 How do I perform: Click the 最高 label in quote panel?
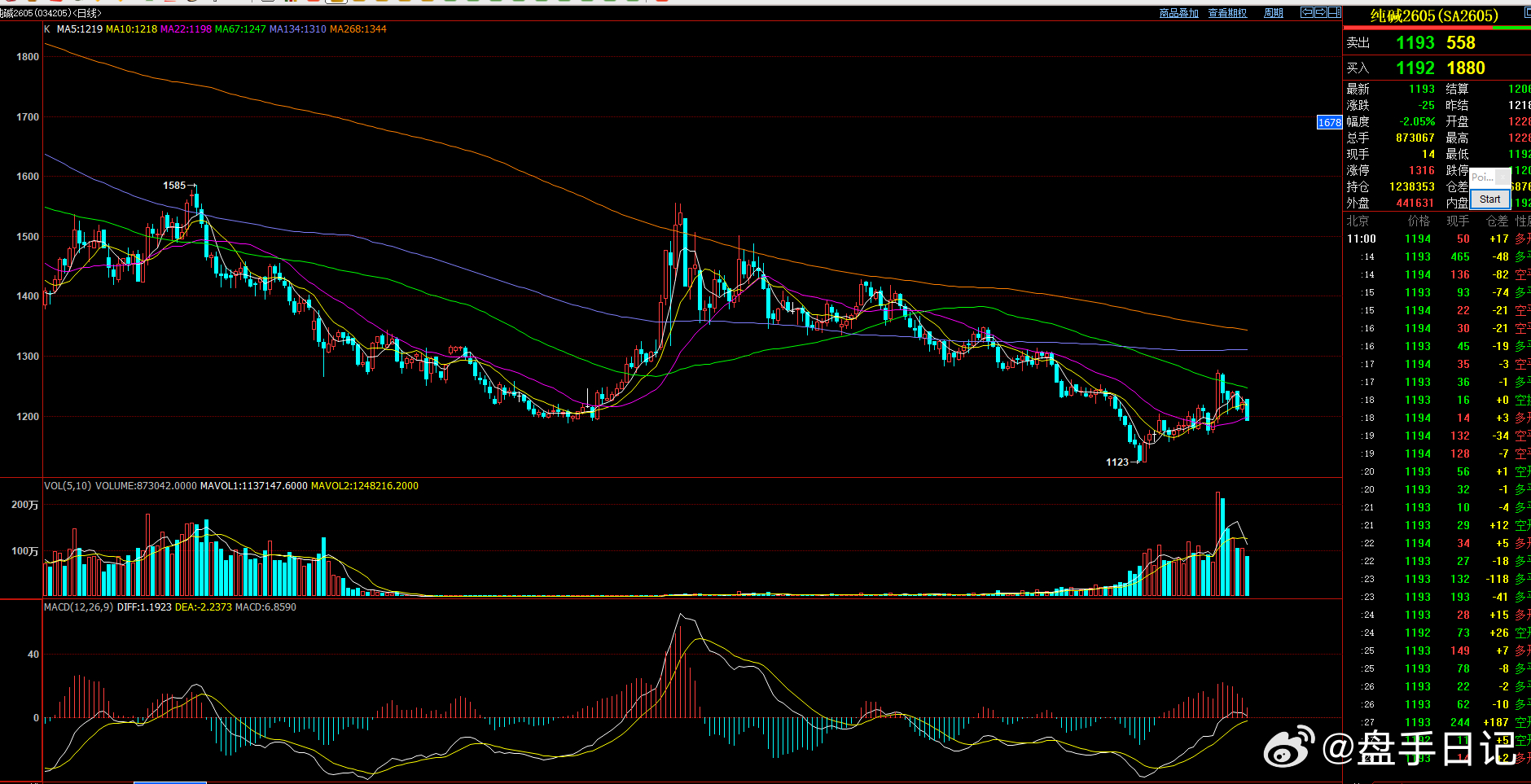1457,138
